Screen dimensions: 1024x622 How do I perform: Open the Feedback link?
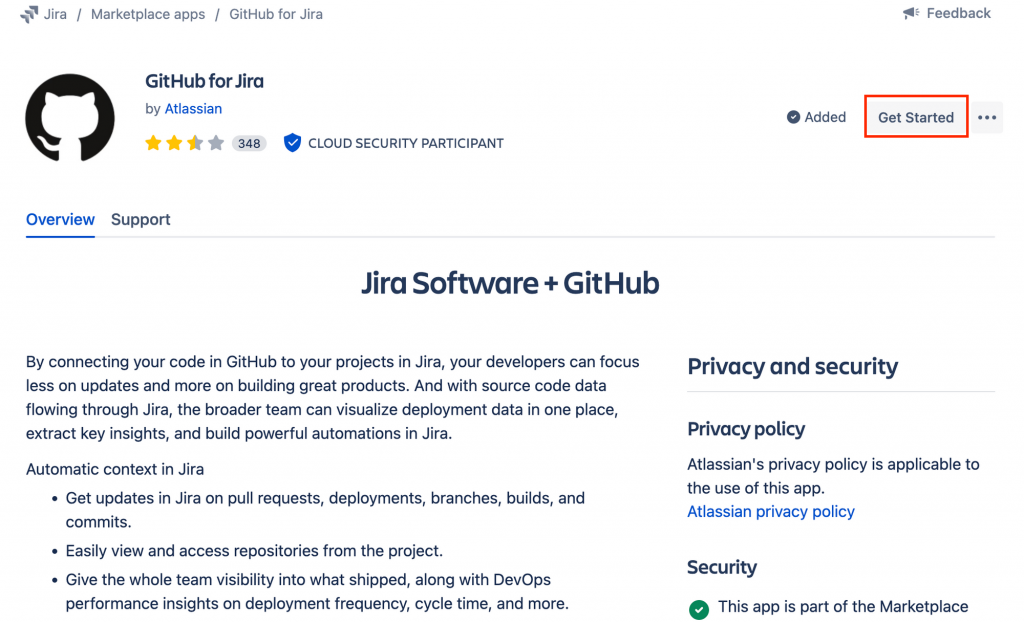pyautogui.click(x=958, y=13)
